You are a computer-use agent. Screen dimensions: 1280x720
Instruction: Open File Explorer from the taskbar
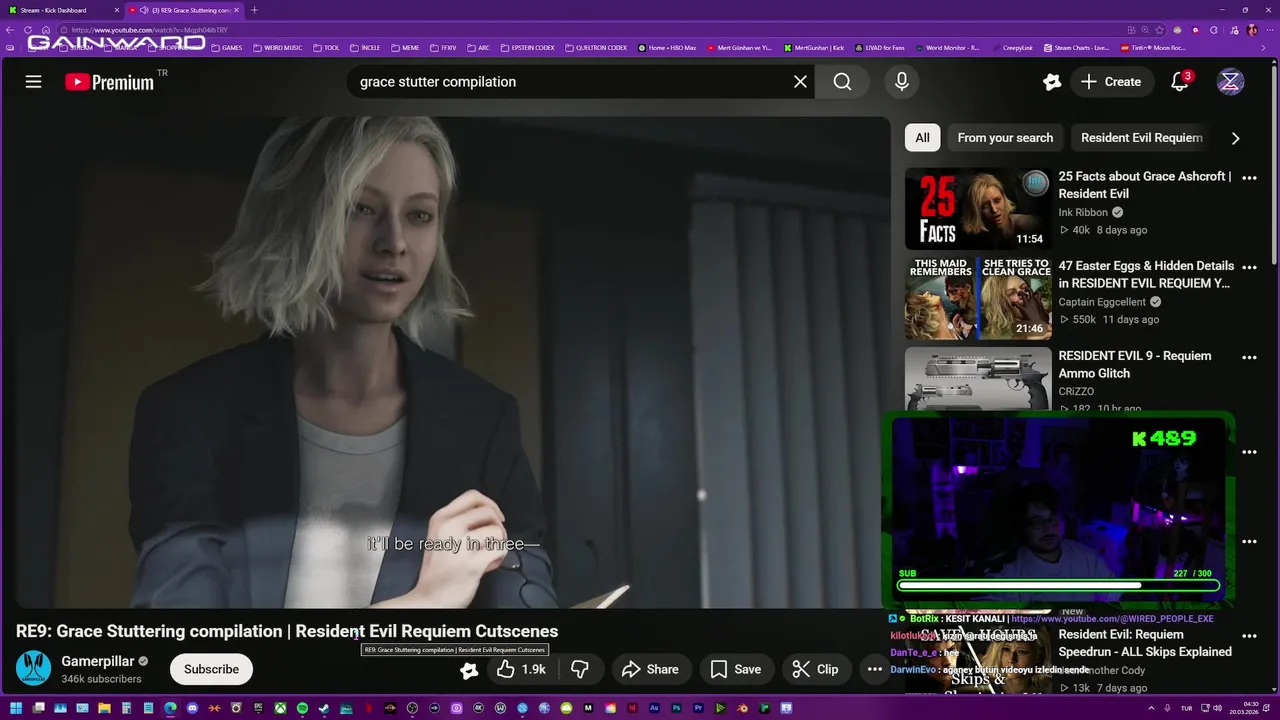tap(104, 708)
